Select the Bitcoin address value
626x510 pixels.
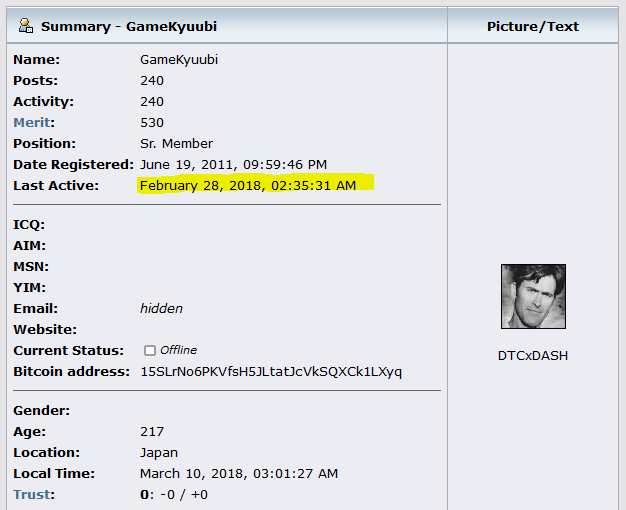[271, 372]
